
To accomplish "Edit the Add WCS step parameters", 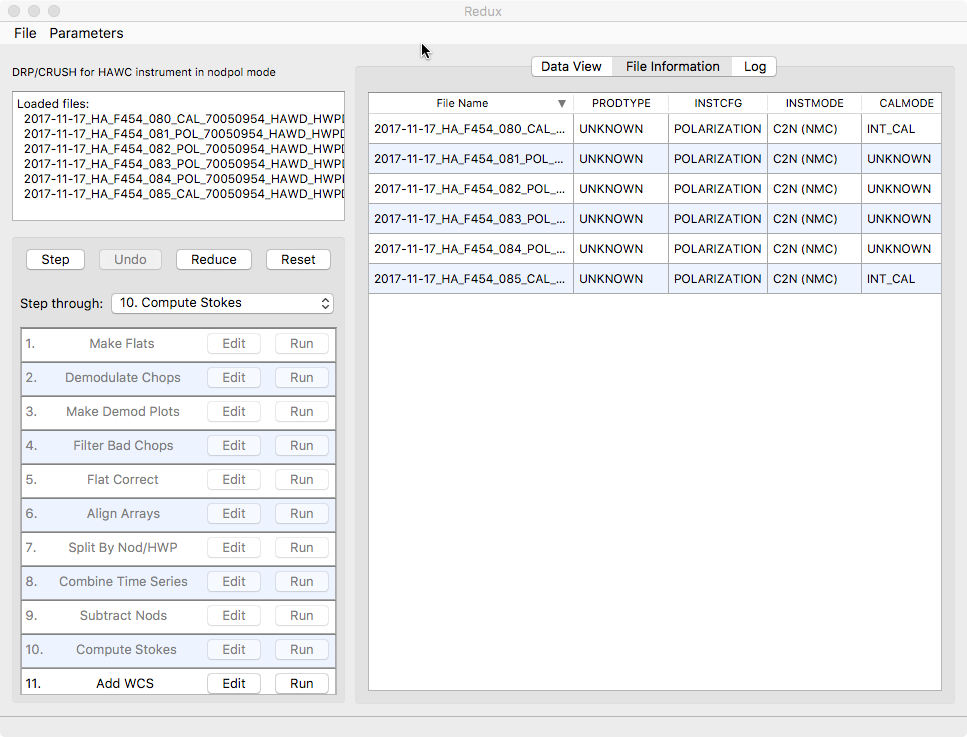I will [x=234, y=683].
